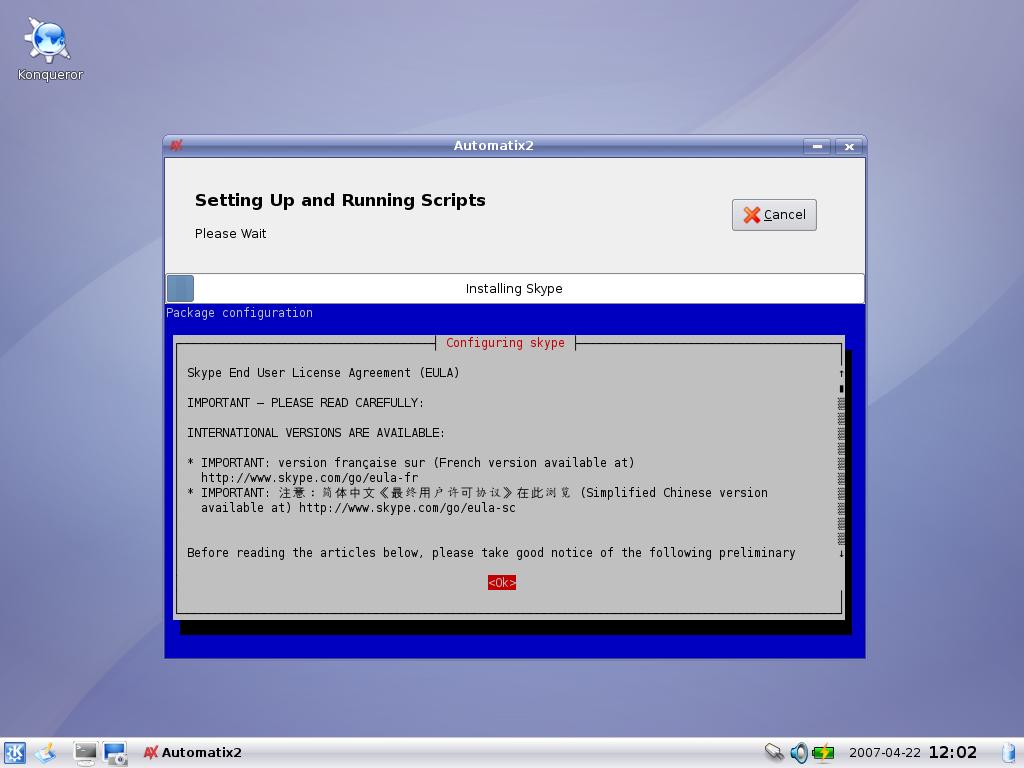The width and height of the screenshot is (1024, 768).
Task: Click the EULA scrollbar up arrow
Action: click(x=841, y=373)
